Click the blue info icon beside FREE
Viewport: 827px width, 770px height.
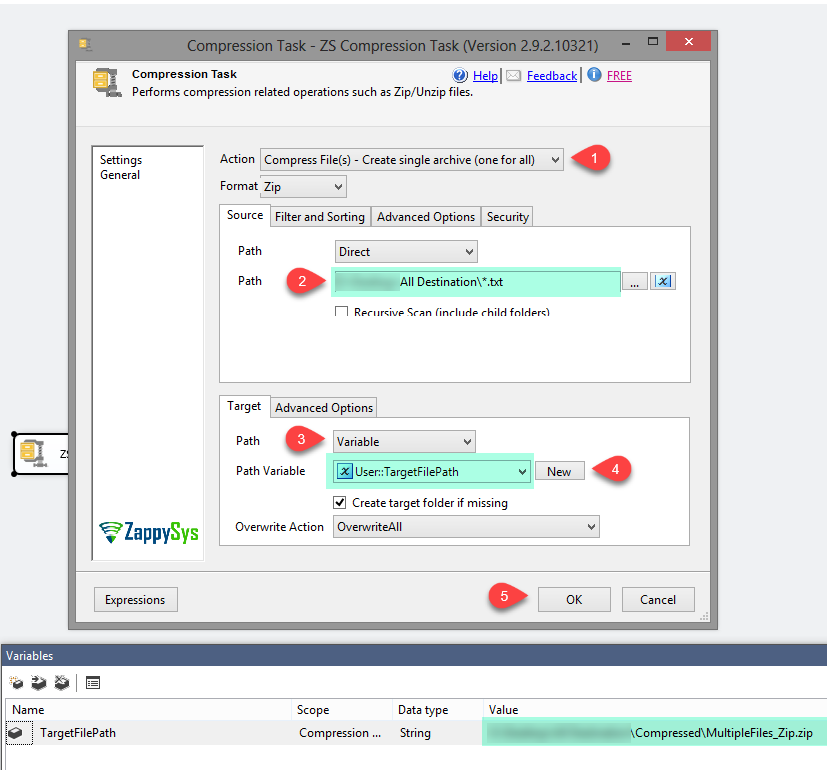click(594, 75)
